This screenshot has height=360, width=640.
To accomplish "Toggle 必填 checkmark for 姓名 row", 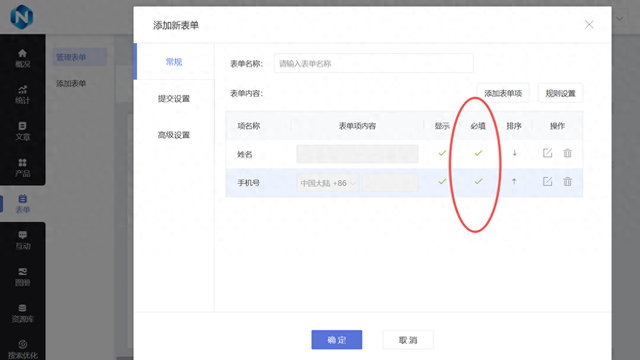I will coord(478,153).
